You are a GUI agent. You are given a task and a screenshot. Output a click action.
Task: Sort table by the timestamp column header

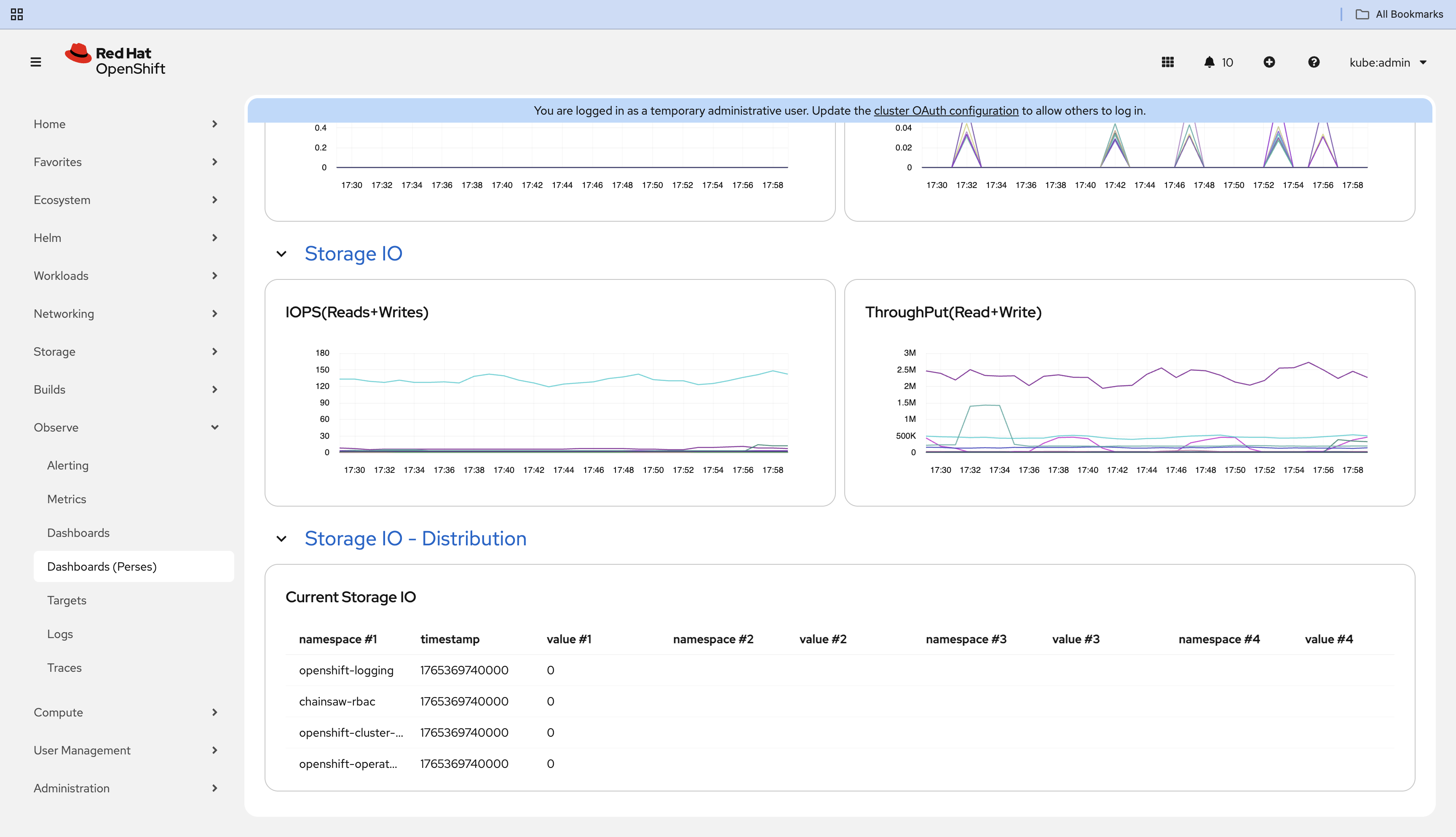(x=450, y=638)
